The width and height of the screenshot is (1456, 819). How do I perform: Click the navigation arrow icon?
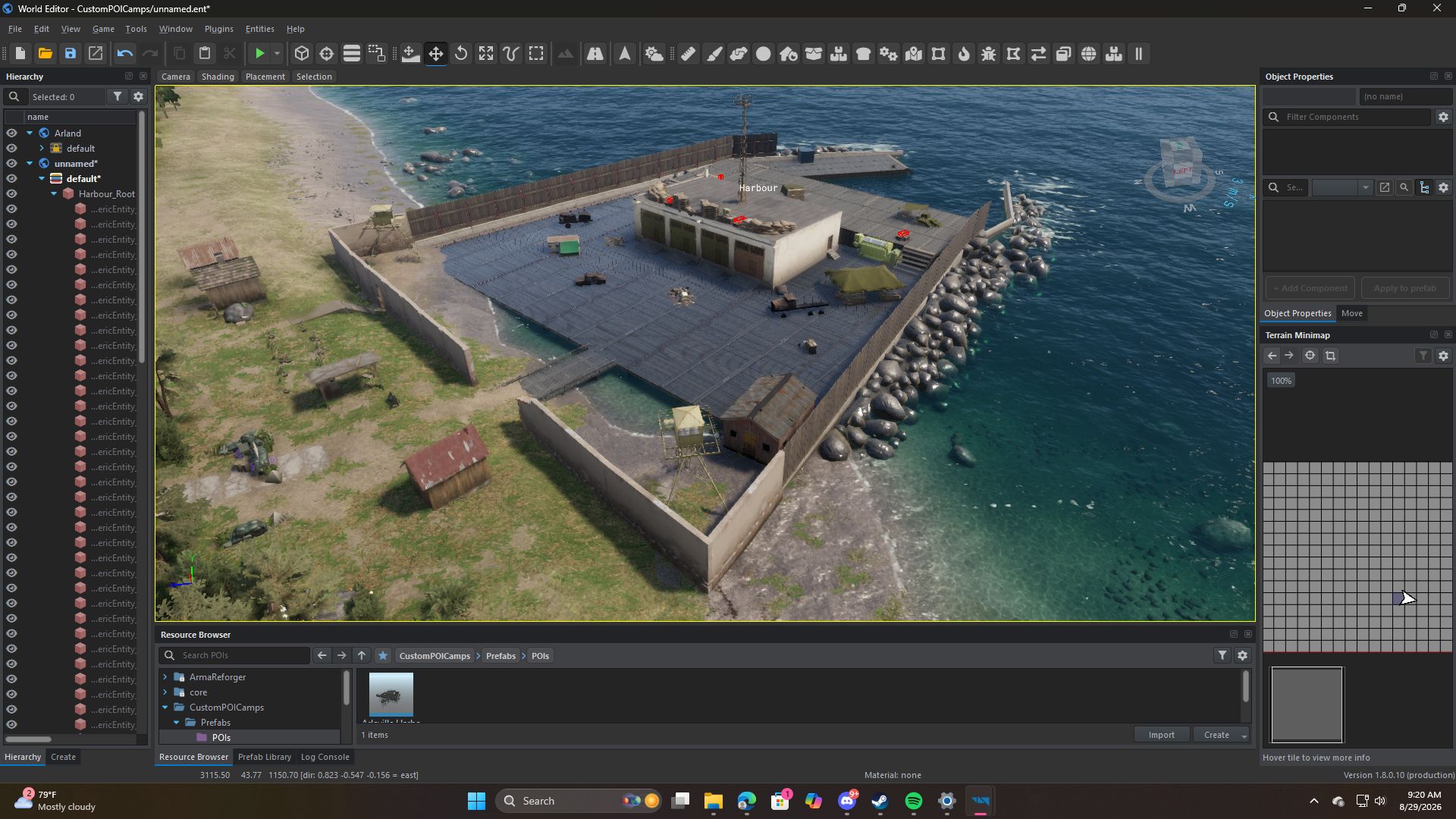tap(625, 54)
